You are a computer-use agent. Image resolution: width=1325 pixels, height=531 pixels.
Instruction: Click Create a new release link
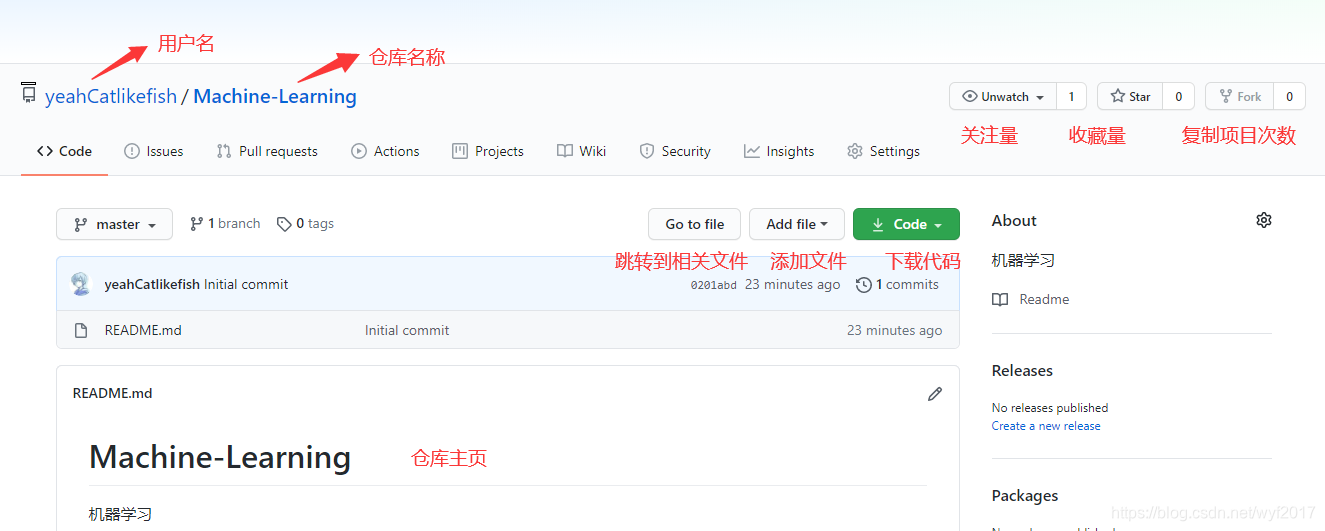[x=1046, y=426]
